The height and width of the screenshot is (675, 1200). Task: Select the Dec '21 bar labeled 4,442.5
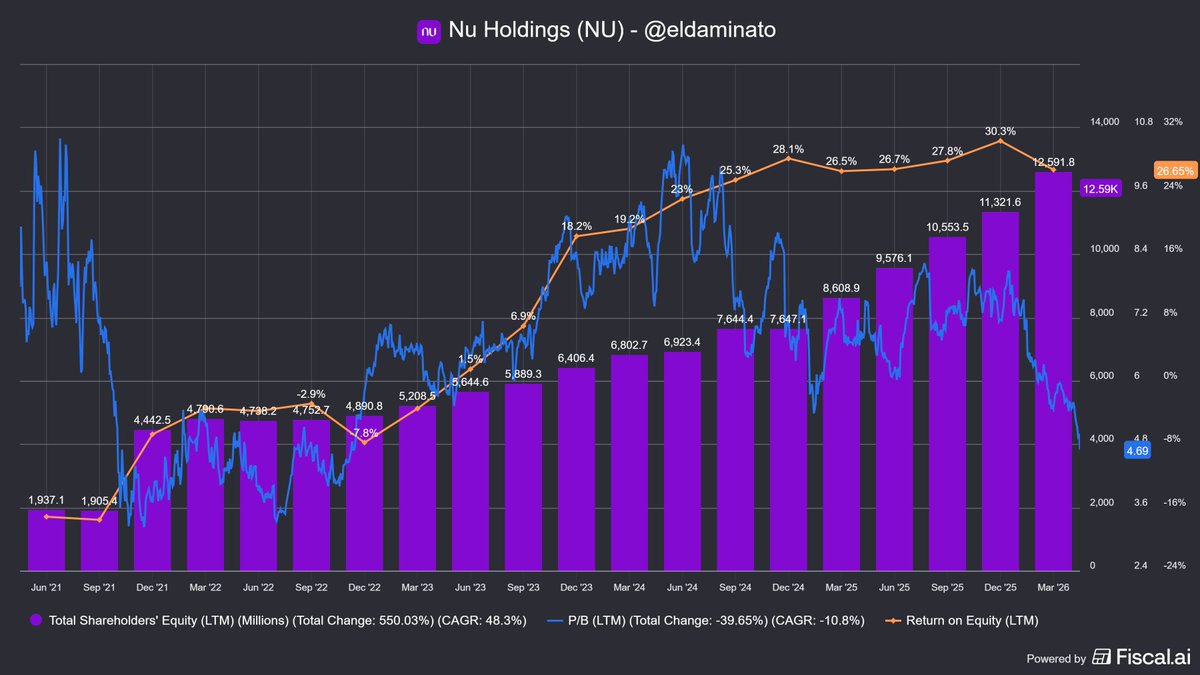(152, 499)
